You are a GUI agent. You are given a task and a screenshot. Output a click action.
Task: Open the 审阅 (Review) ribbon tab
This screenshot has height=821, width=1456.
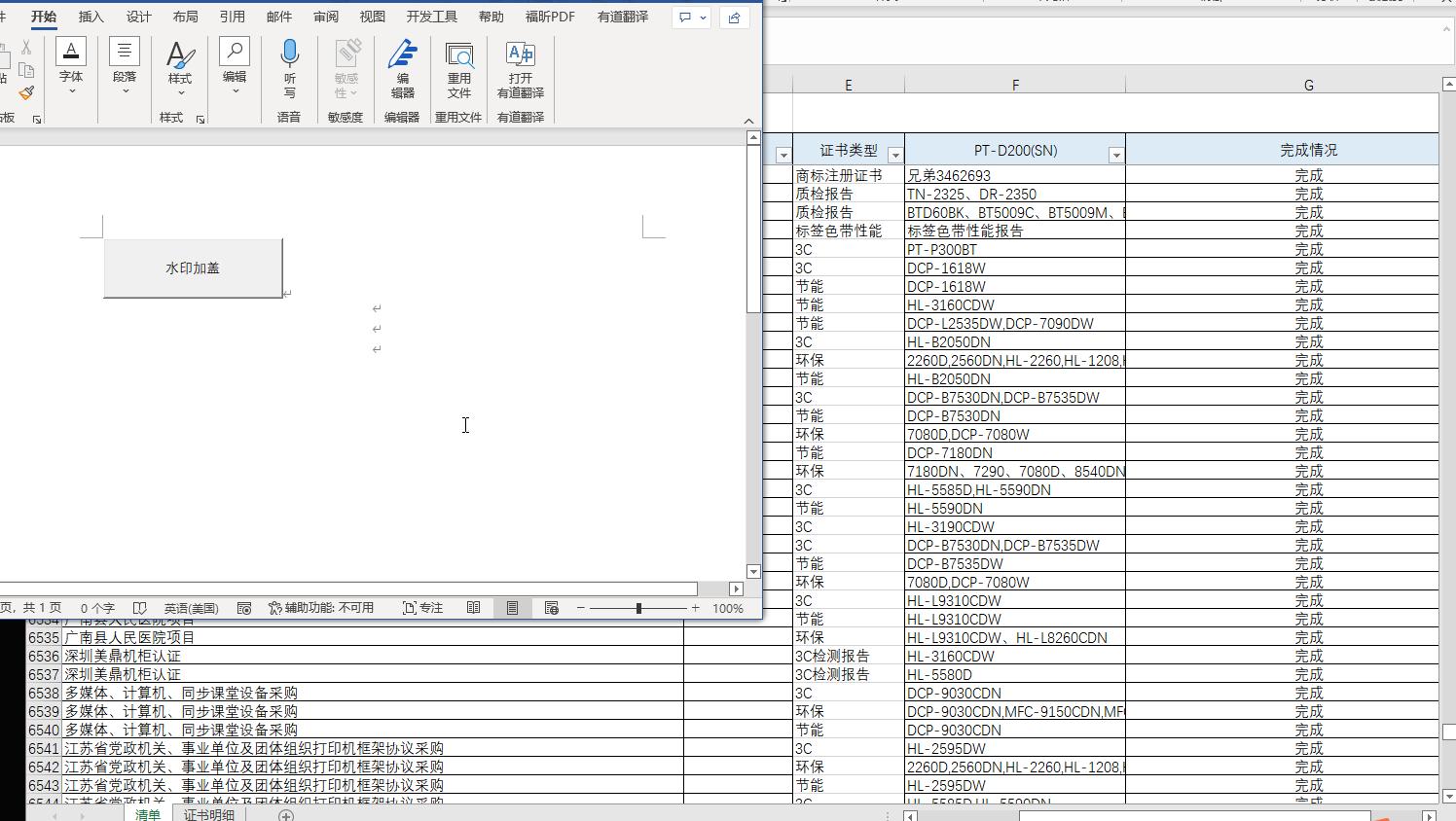(326, 17)
